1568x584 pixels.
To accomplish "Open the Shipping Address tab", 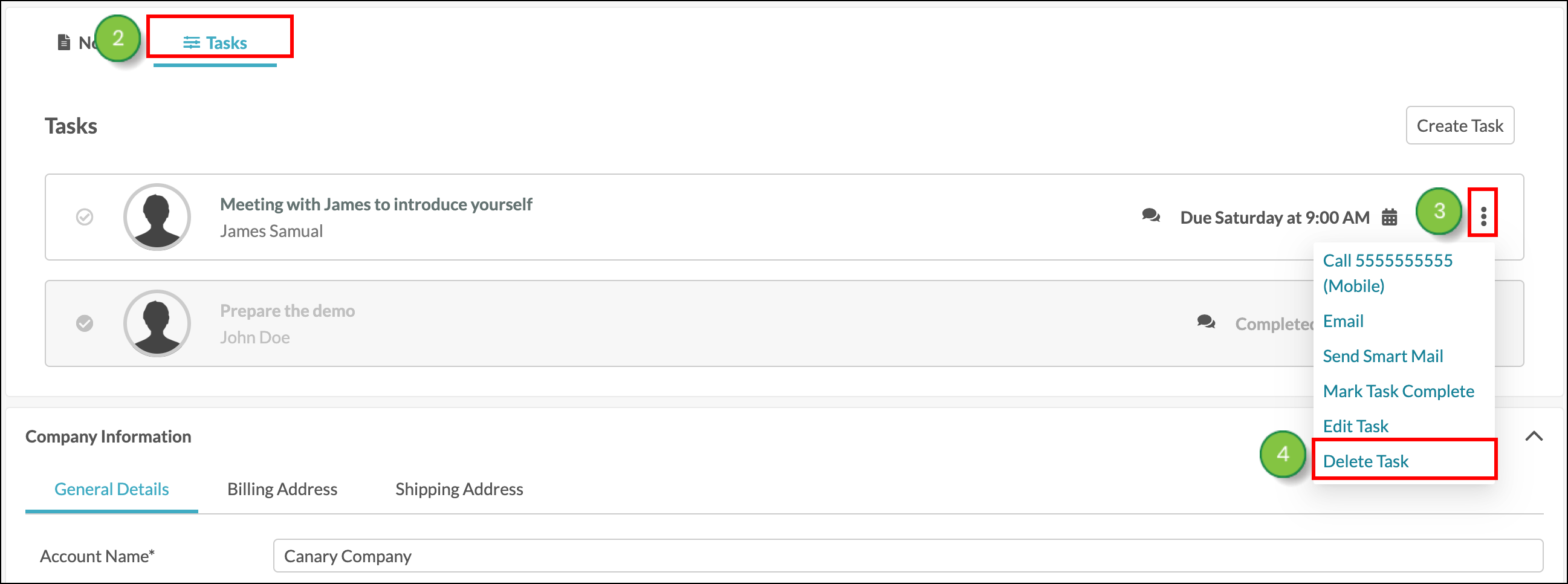I will [x=459, y=489].
